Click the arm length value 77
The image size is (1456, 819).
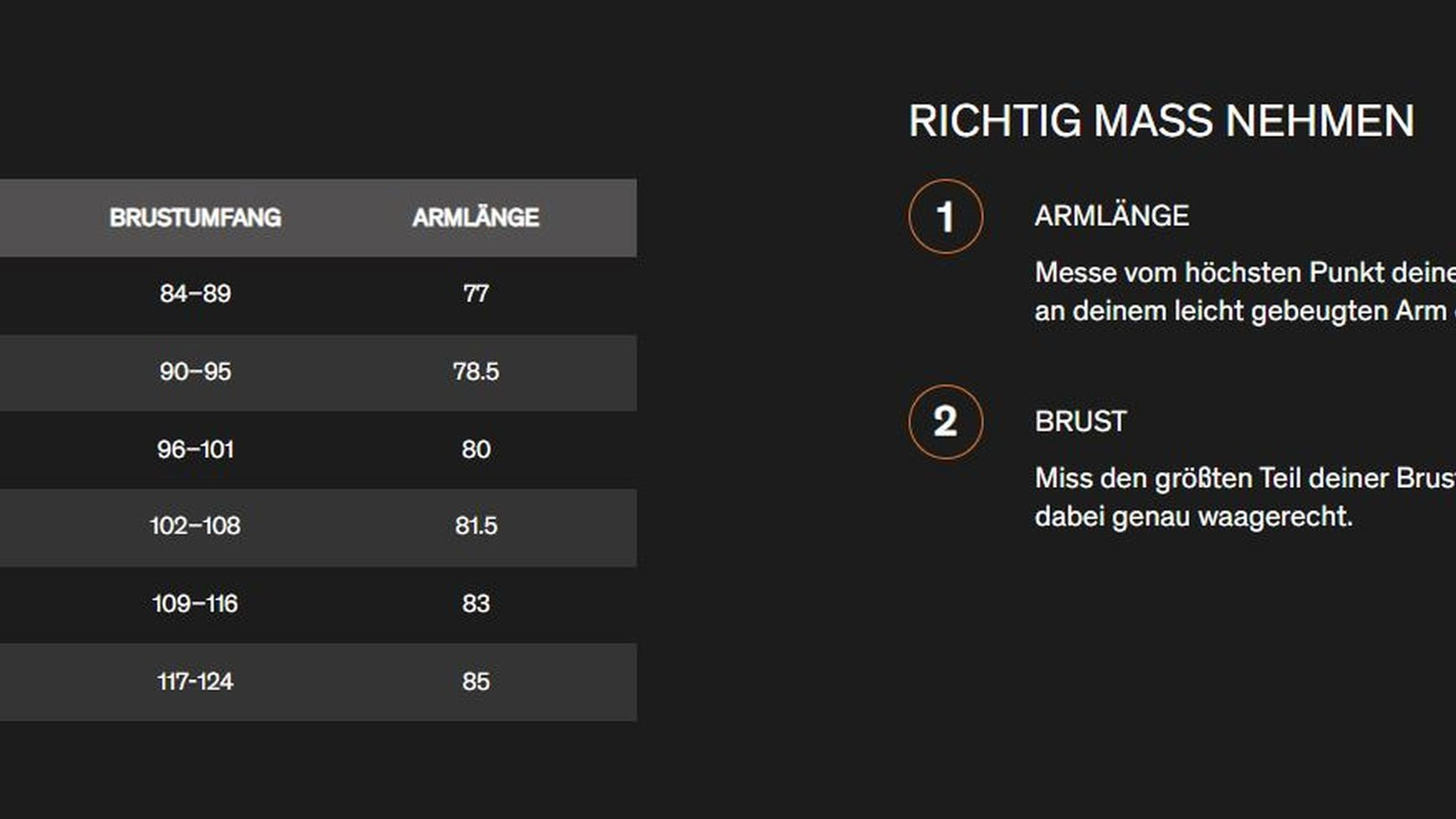(x=475, y=294)
